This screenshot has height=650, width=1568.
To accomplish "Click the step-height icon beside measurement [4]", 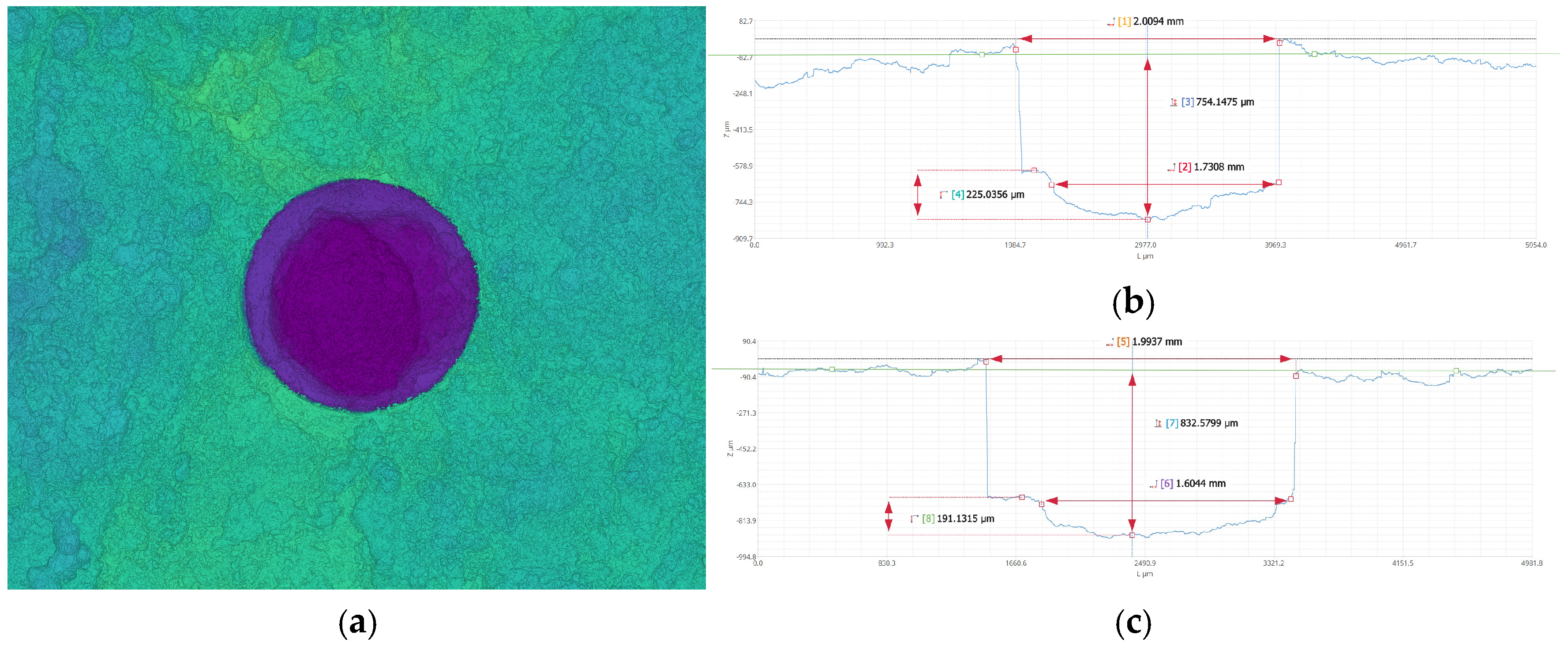I will coord(943,195).
